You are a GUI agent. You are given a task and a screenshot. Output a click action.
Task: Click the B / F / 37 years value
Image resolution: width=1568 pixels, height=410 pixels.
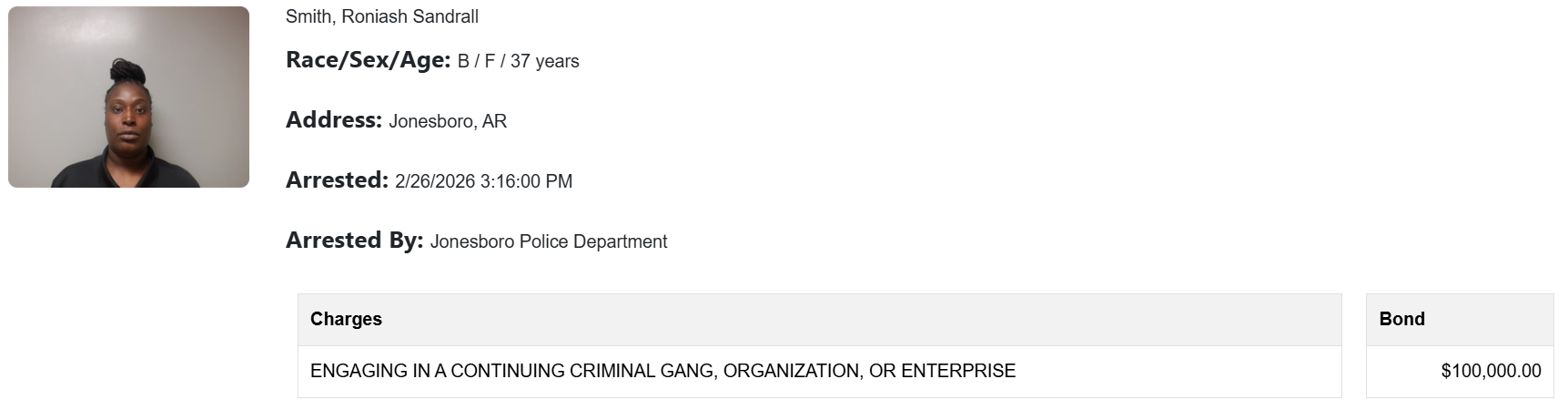518,61
